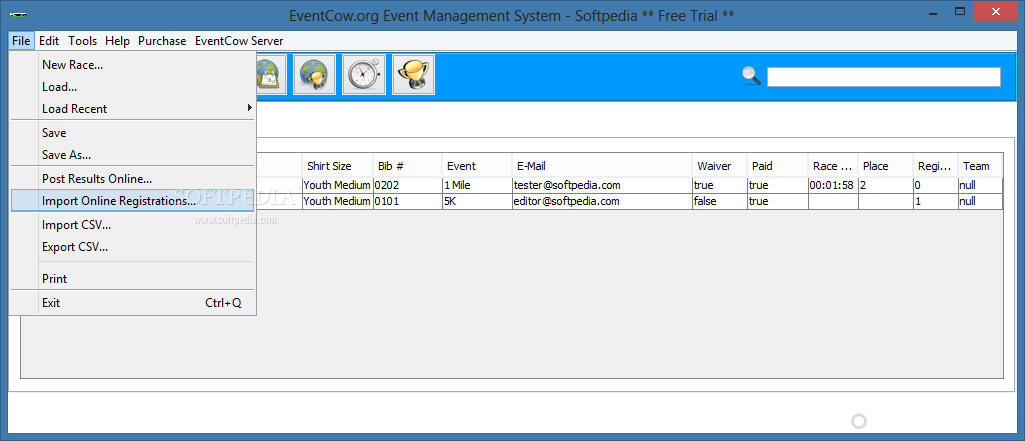Click the 1 Mile event cell
Image resolution: width=1025 pixels, height=441 pixels.
click(477, 186)
